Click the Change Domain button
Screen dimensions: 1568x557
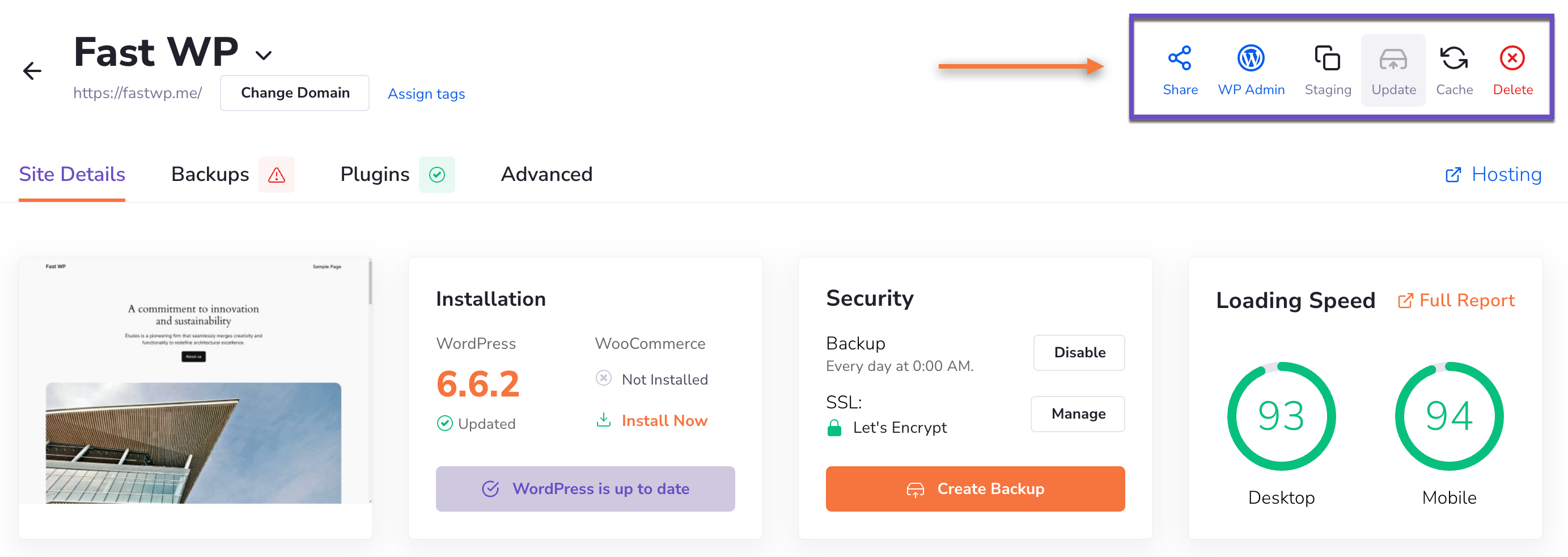tap(295, 92)
